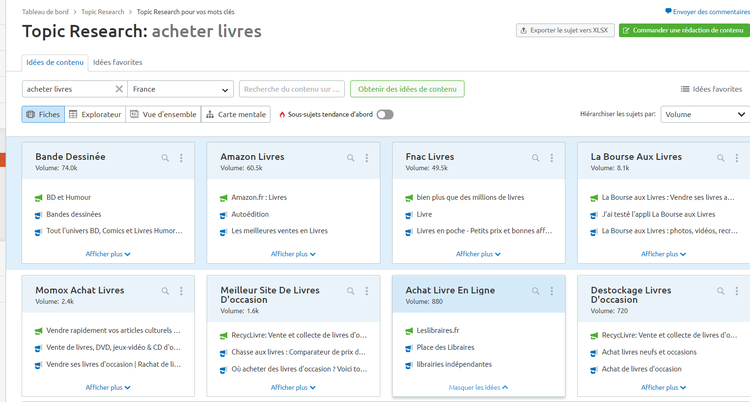Go to Topic Research breadcrumb
The height and width of the screenshot is (402, 750).
pos(102,12)
